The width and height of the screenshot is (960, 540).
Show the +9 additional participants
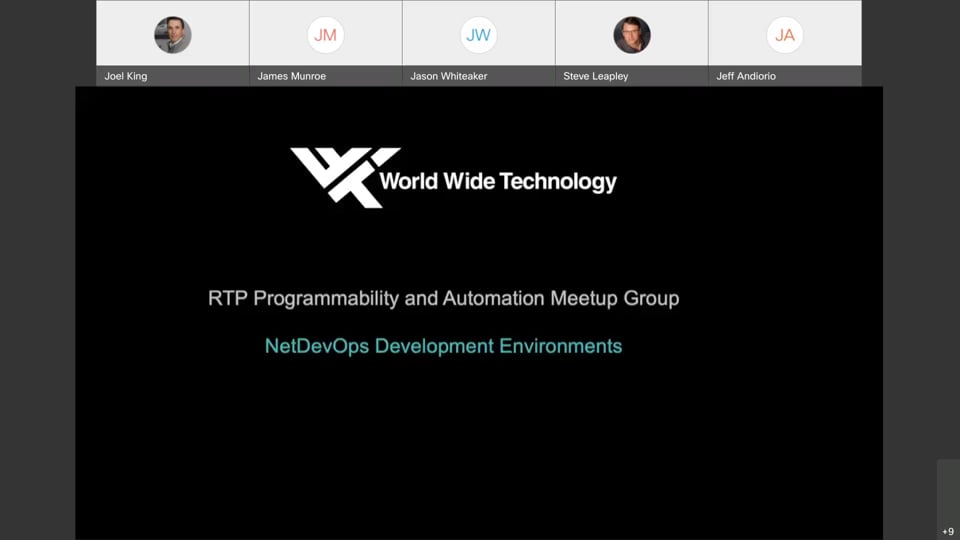(948, 531)
